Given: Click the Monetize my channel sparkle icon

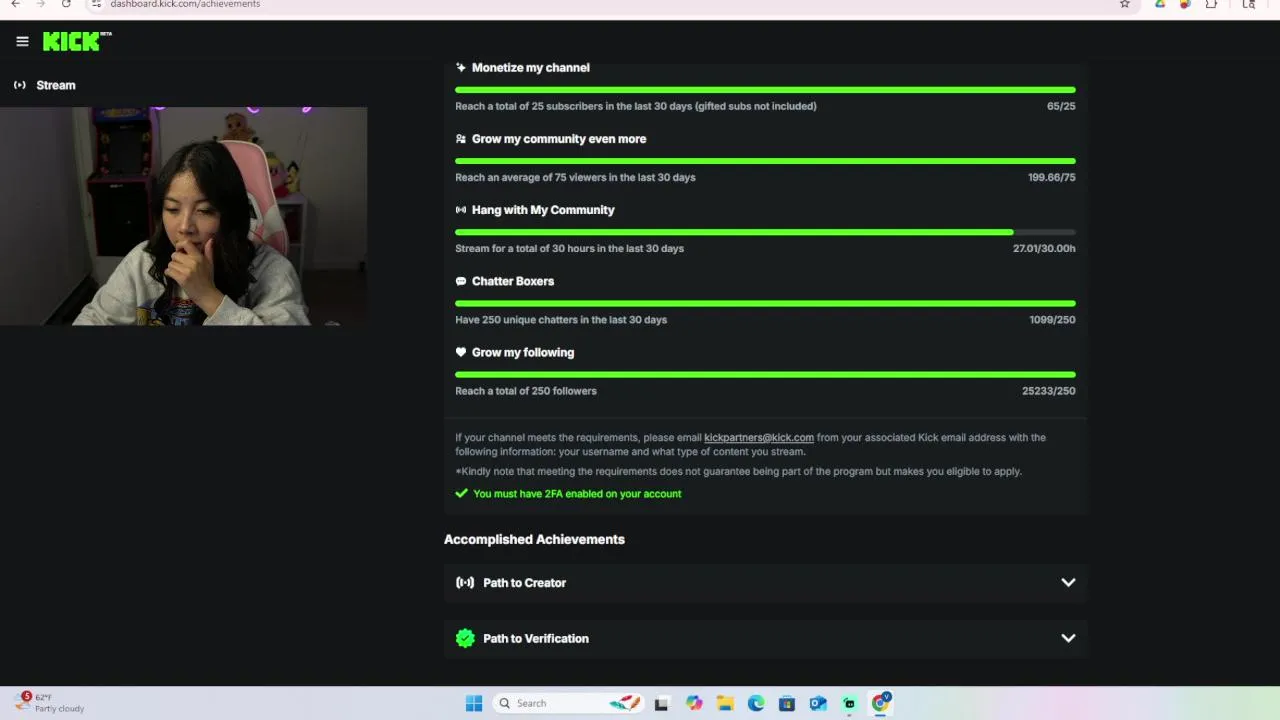Looking at the screenshot, I should coord(461,68).
